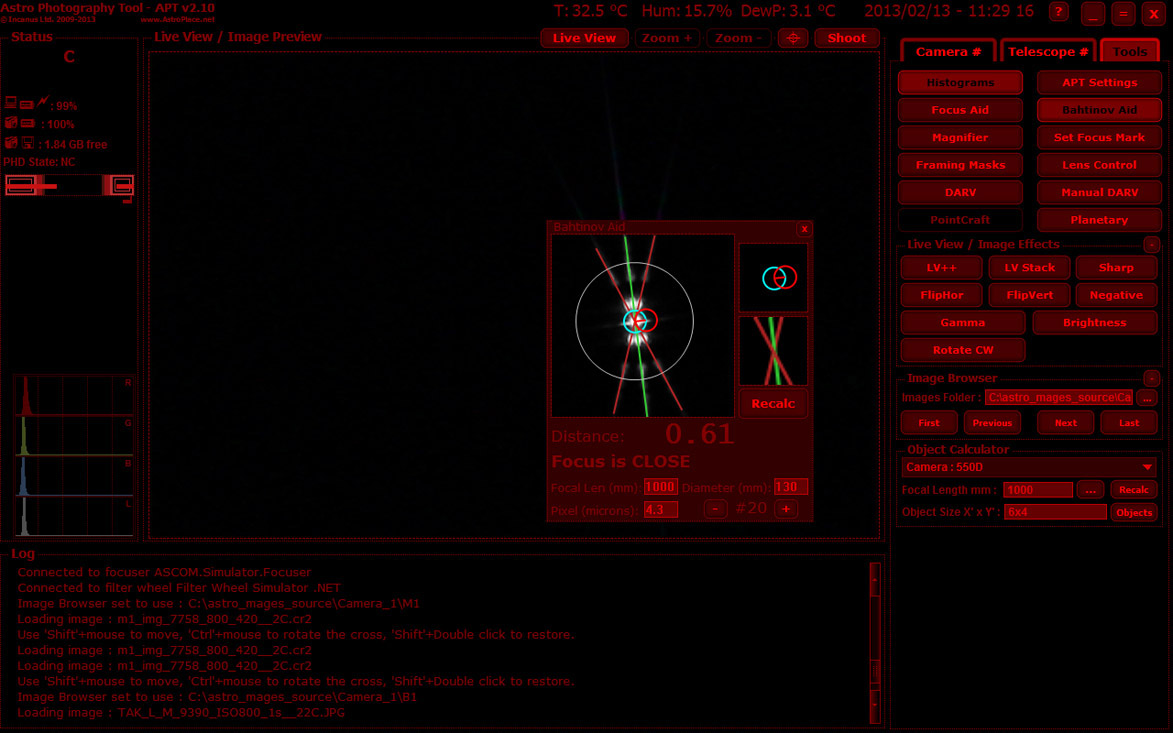Toggle Live View mode
This screenshot has width=1173, height=733.
(584, 38)
